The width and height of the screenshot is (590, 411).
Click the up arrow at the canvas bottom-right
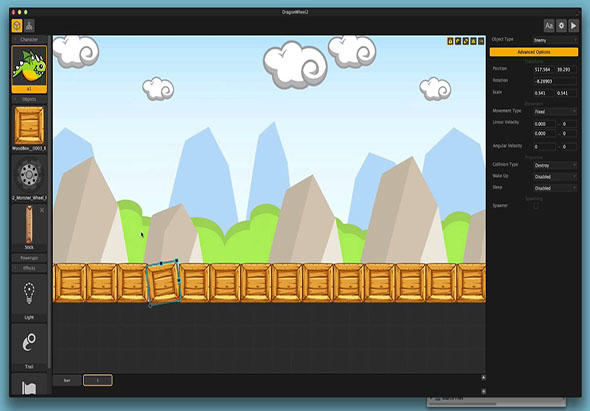point(484,378)
